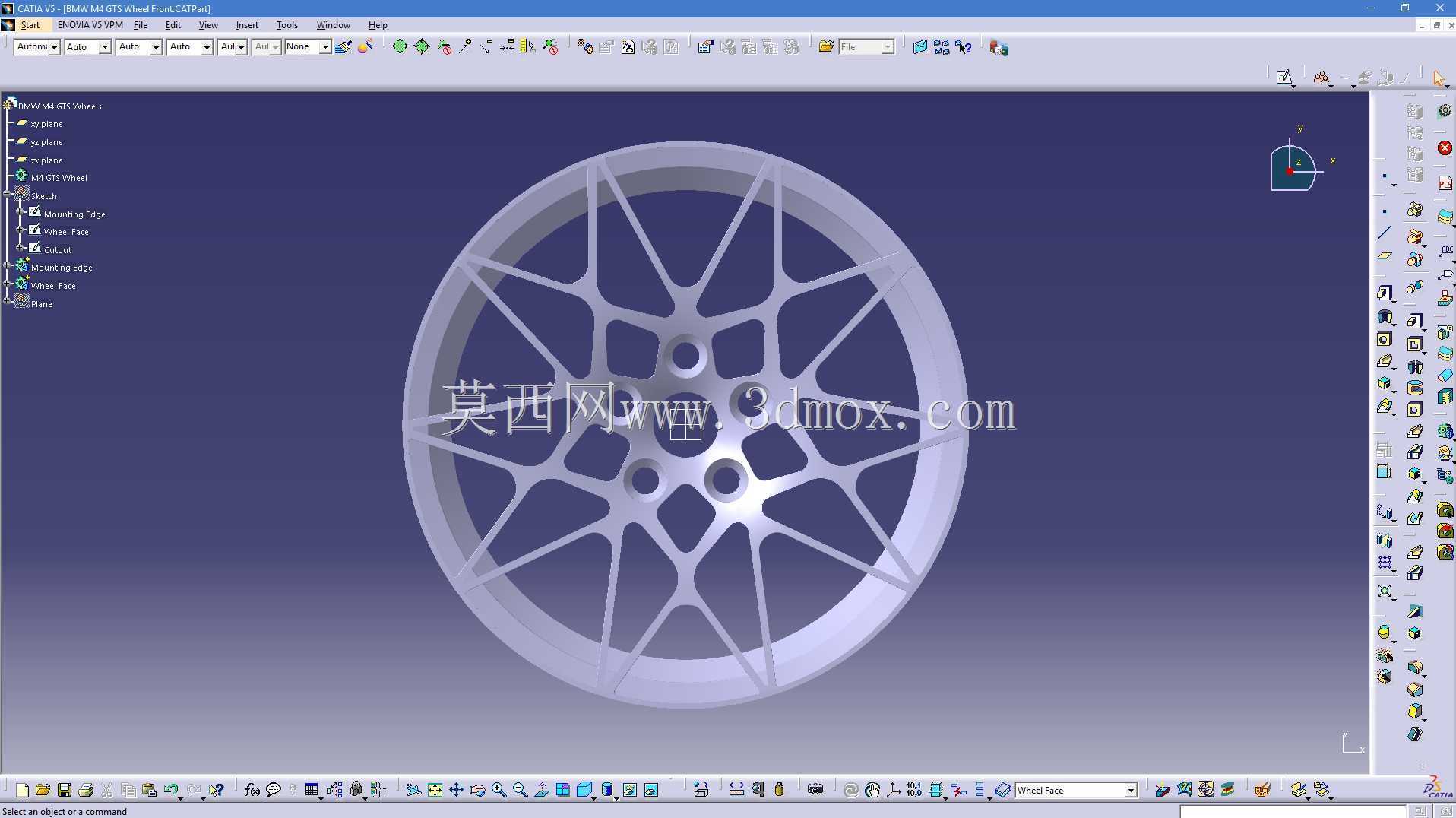Click the Shading render style cylinder icon
The height and width of the screenshot is (818, 1456).
coord(607,790)
